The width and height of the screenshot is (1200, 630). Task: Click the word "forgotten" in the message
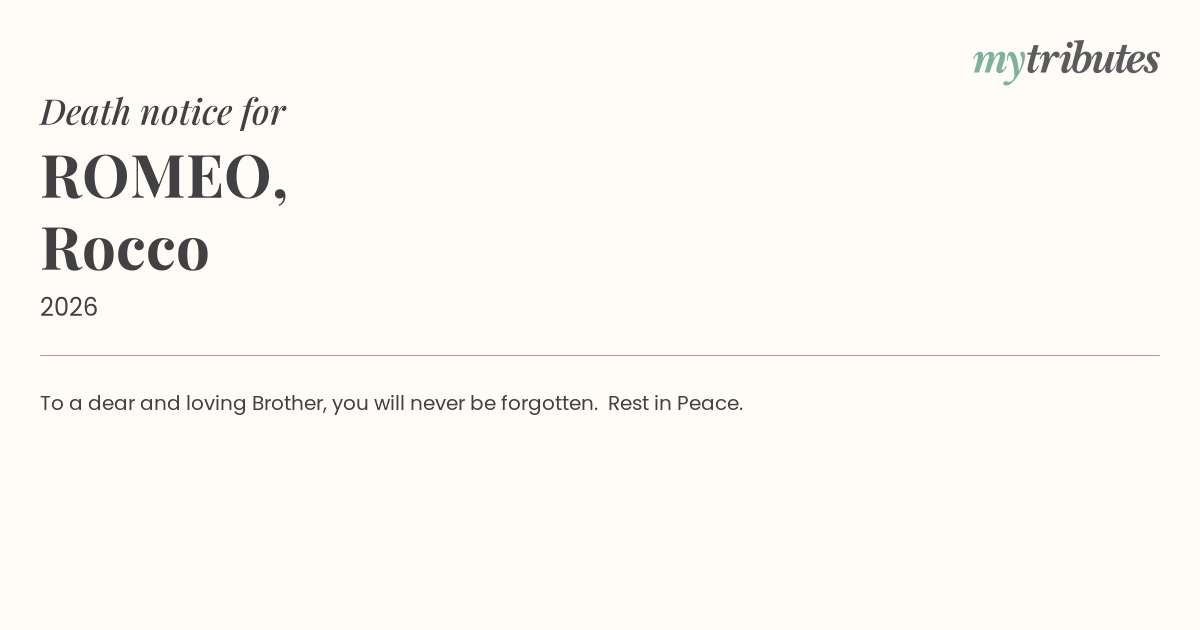(x=547, y=404)
